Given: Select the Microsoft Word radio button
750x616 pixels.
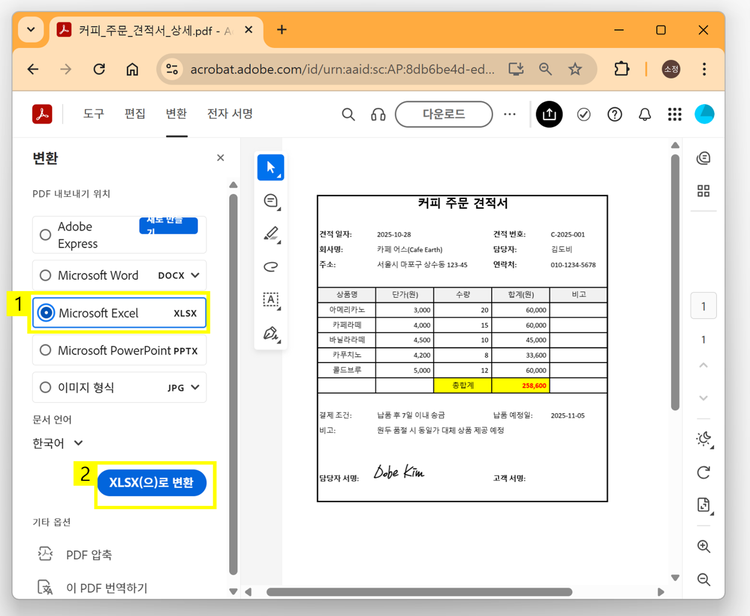Looking at the screenshot, I should pyautogui.click(x=45, y=275).
